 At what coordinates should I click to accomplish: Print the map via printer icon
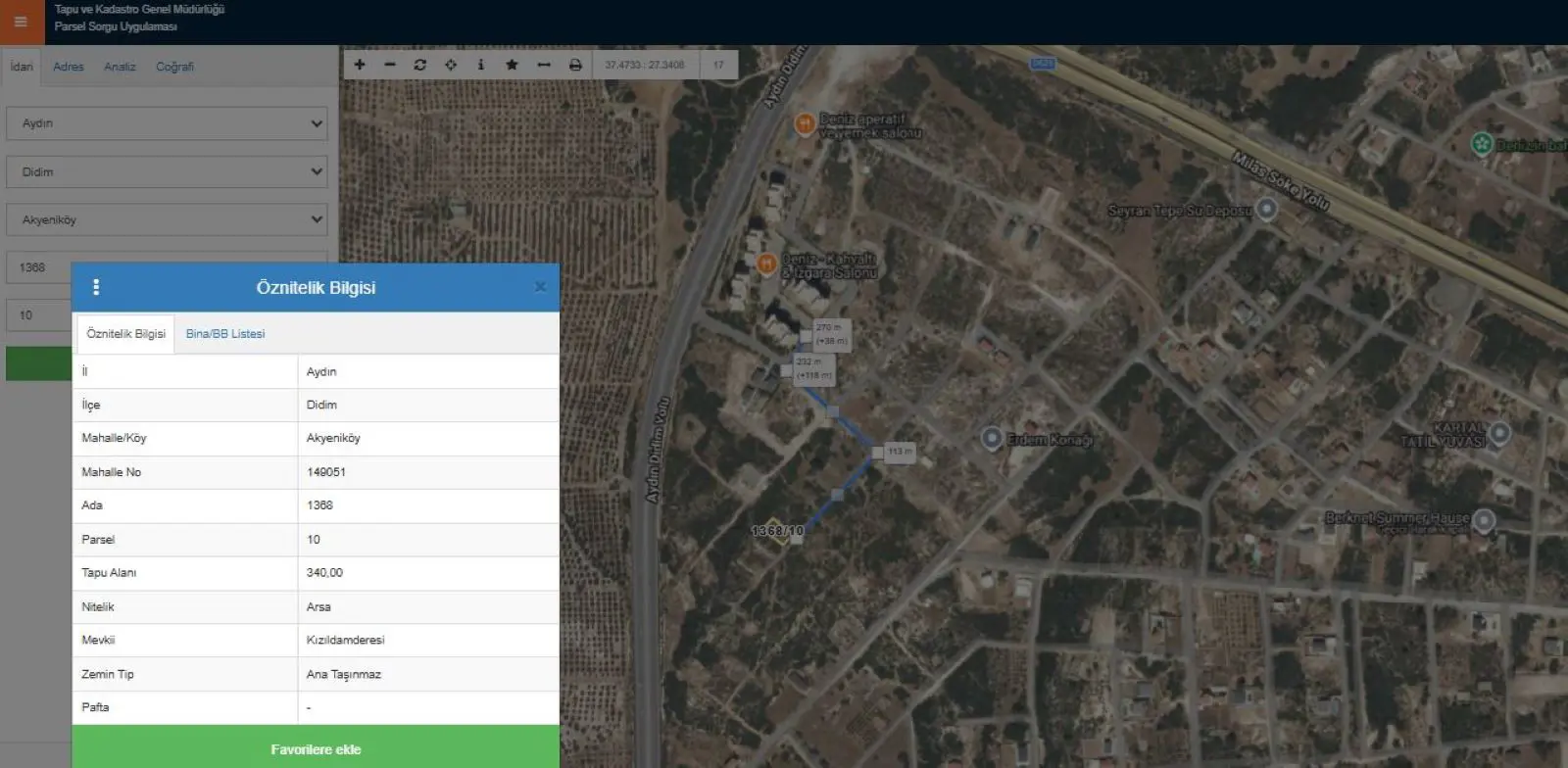point(575,65)
